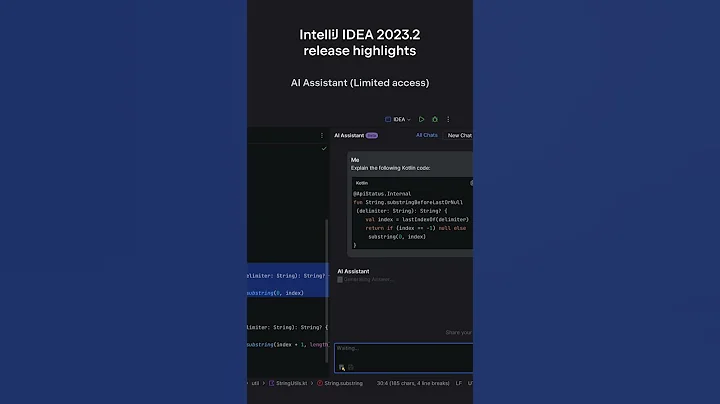The height and width of the screenshot is (404, 720).
Task: Click the 'substring(index + 1, length' editor line
Action: (x=288, y=345)
